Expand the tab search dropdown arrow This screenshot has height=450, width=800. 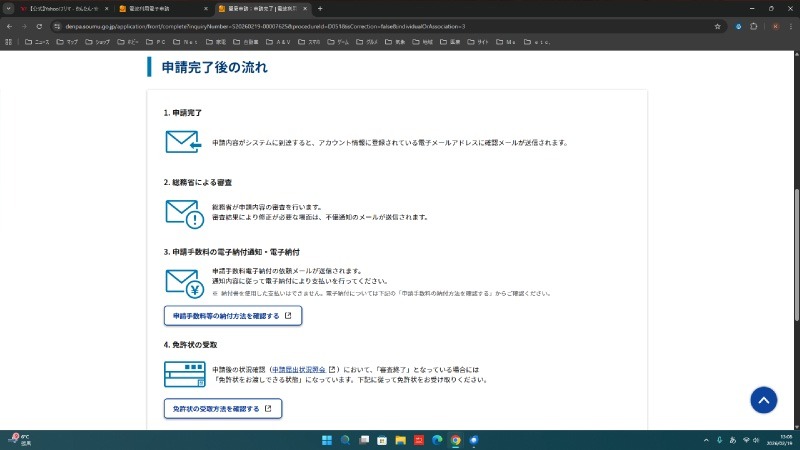[9, 9]
